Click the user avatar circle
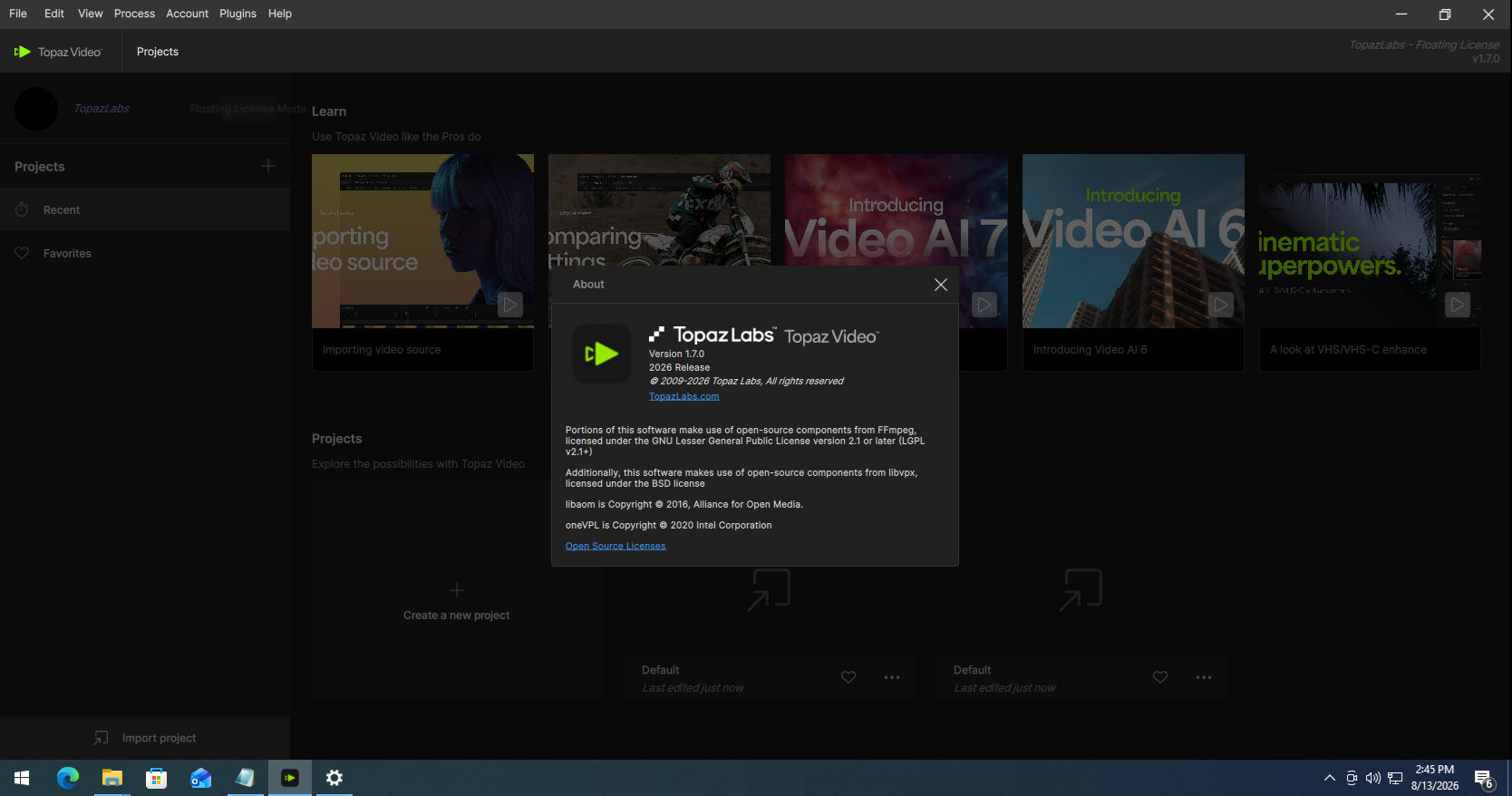This screenshot has height=796, width=1512. [x=36, y=109]
